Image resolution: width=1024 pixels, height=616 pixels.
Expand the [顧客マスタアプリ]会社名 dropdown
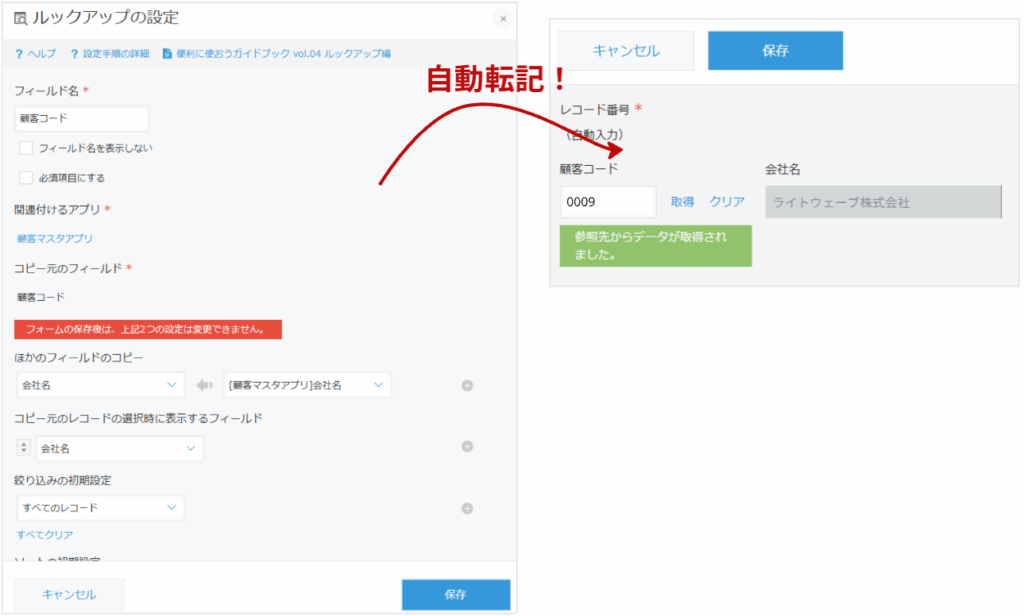(307, 385)
